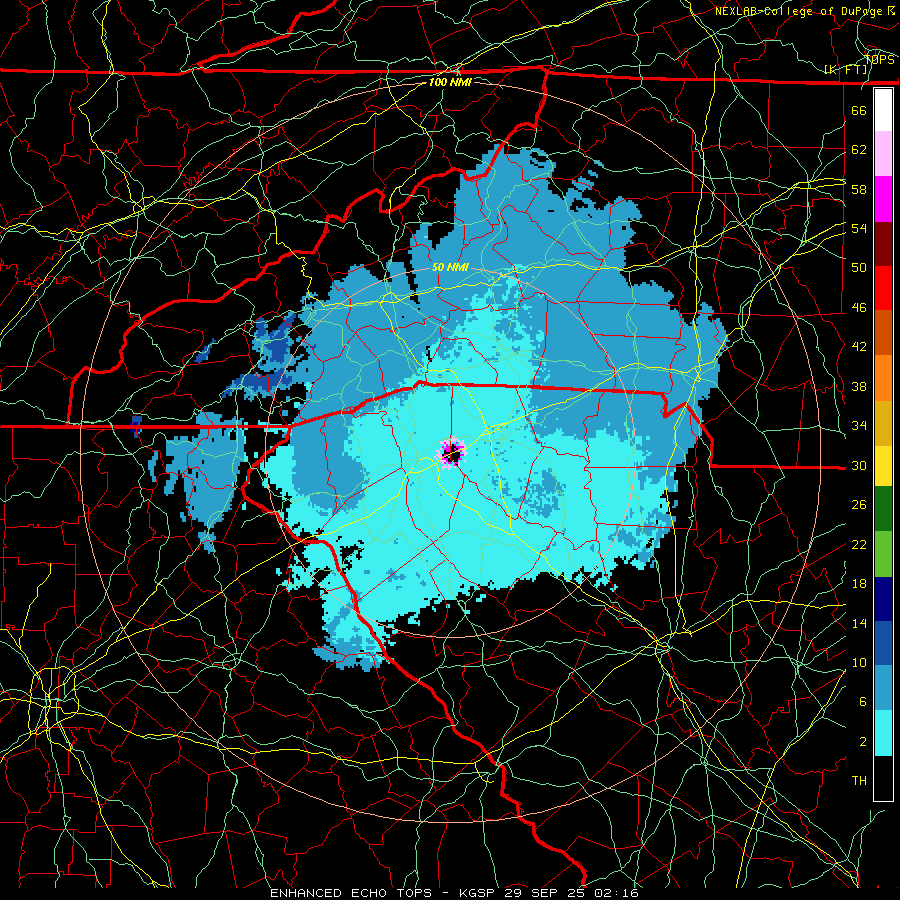Click the "100 NMI" range ring label

point(450,82)
